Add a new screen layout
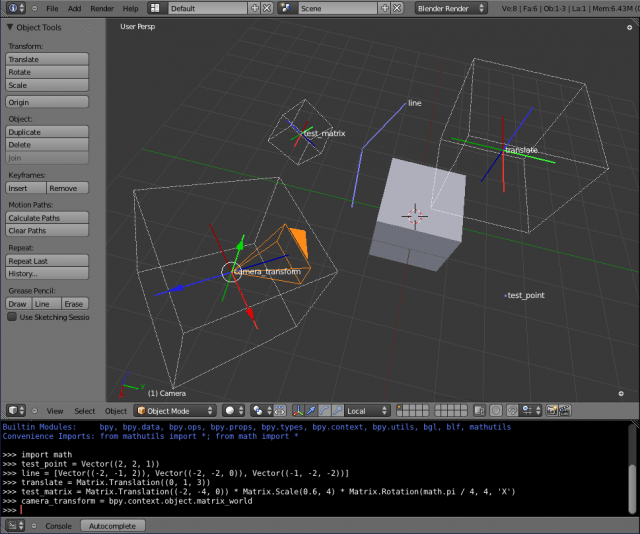This screenshot has width=640, height=534. (255, 8)
